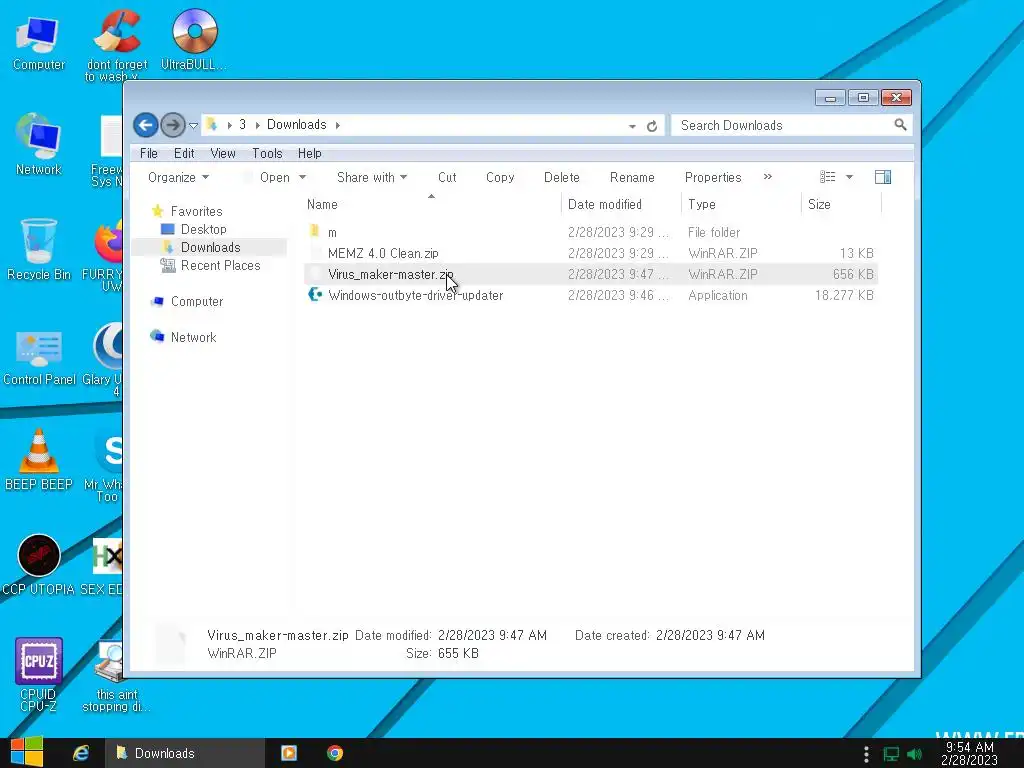Viewport: 1024px width, 768px height.
Task: Click the volume speaker tray icon
Action: 914,754
